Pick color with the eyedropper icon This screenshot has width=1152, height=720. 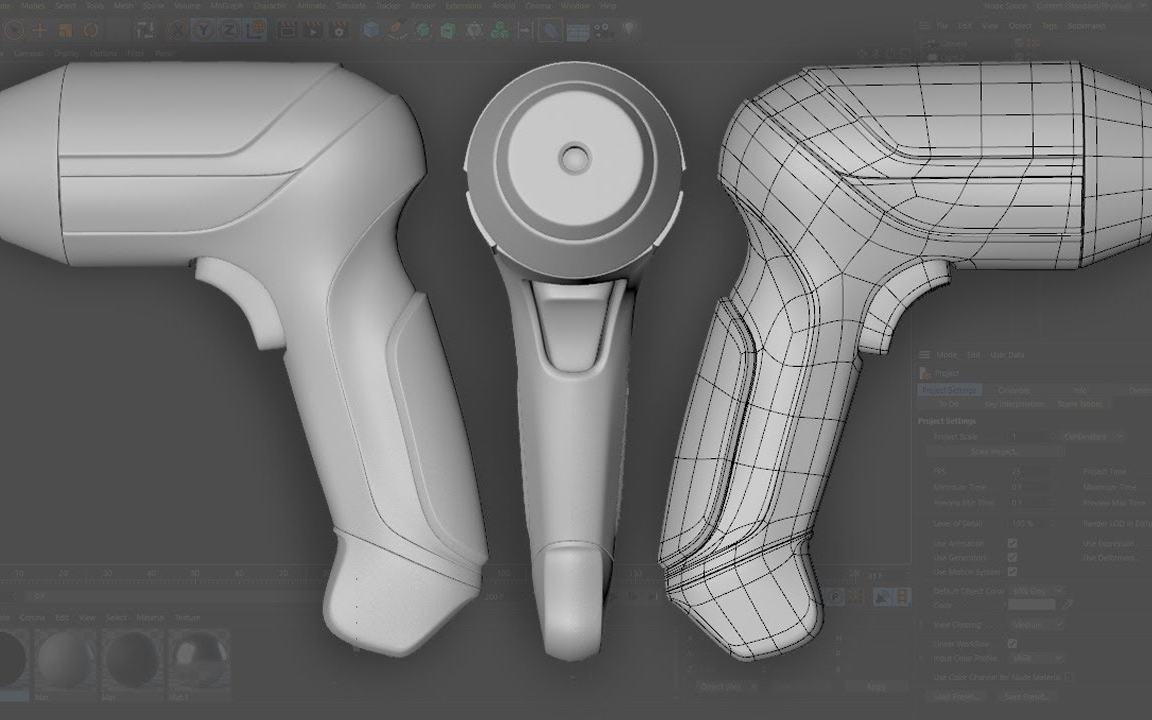click(x=1067, y=605)
